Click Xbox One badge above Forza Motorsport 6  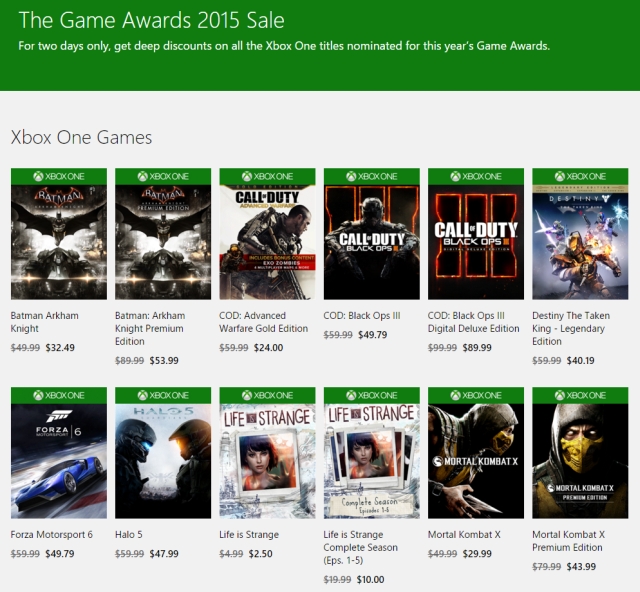coord(59,395)
